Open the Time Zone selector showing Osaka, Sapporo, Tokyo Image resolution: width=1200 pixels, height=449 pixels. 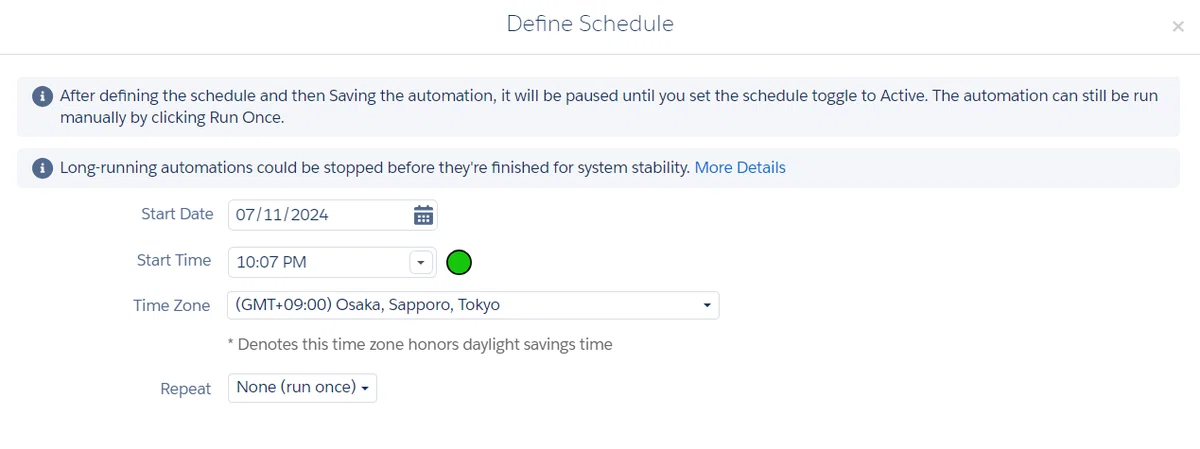point(473,305)
